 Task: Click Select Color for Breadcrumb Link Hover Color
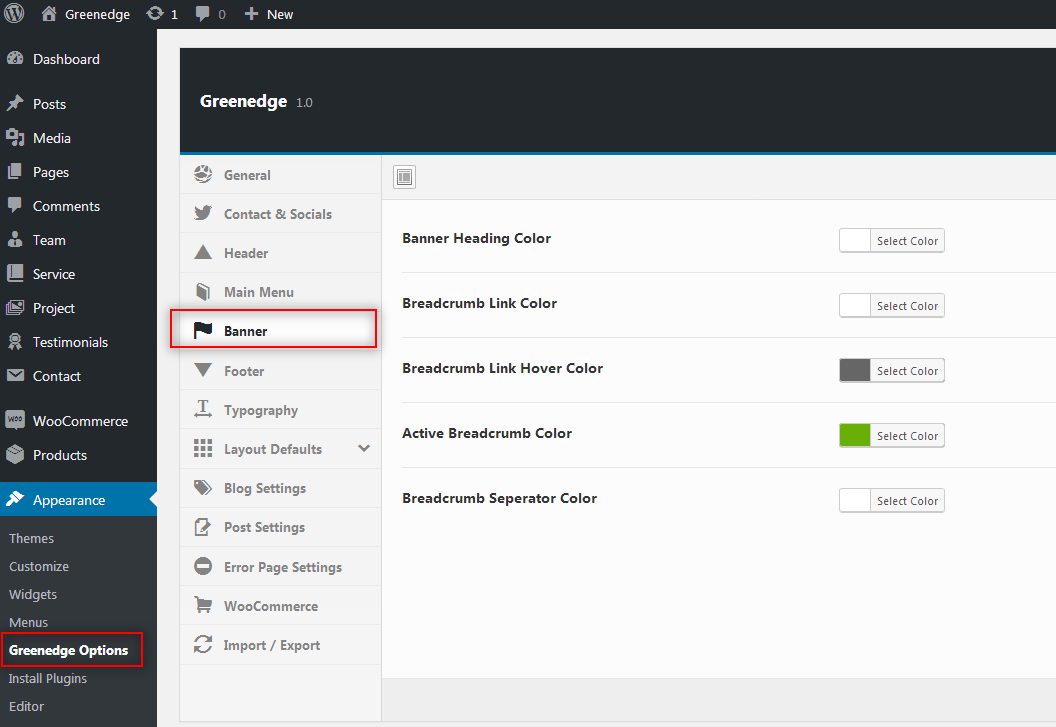click(907, 371)
